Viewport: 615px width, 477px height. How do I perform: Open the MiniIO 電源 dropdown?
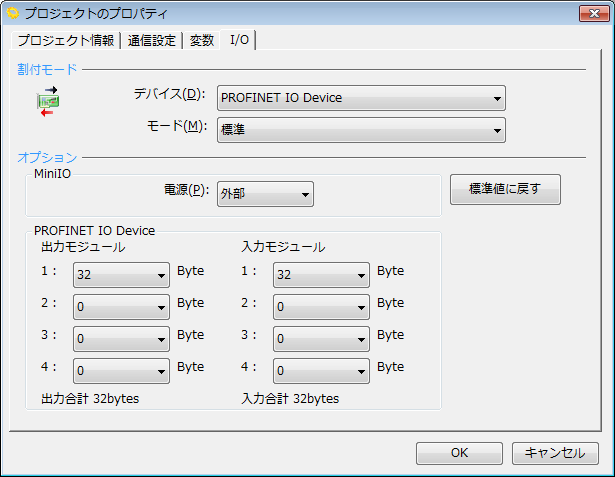[265, 194]
